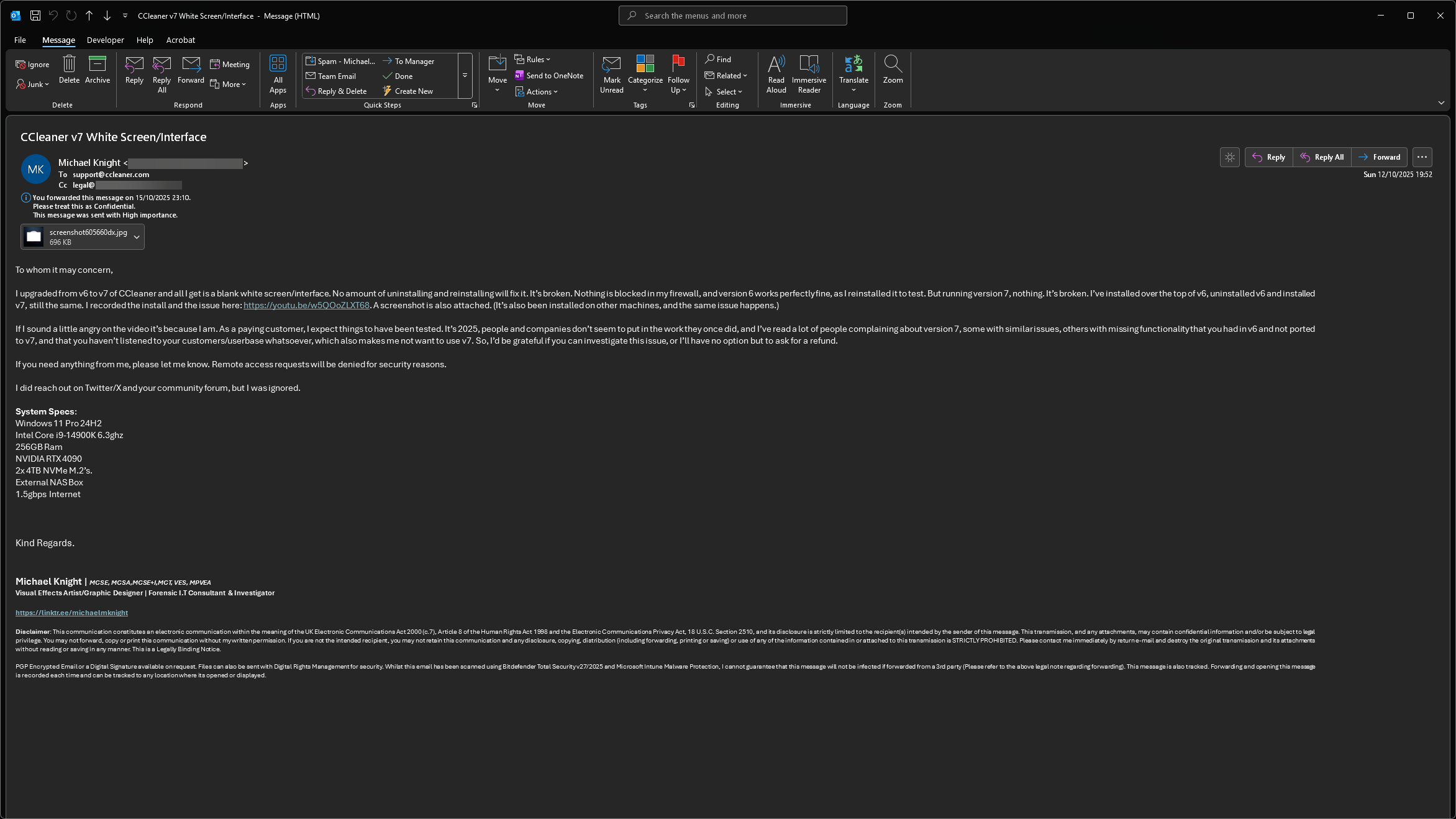Click the Search the menus box

(x=733, y=16)
